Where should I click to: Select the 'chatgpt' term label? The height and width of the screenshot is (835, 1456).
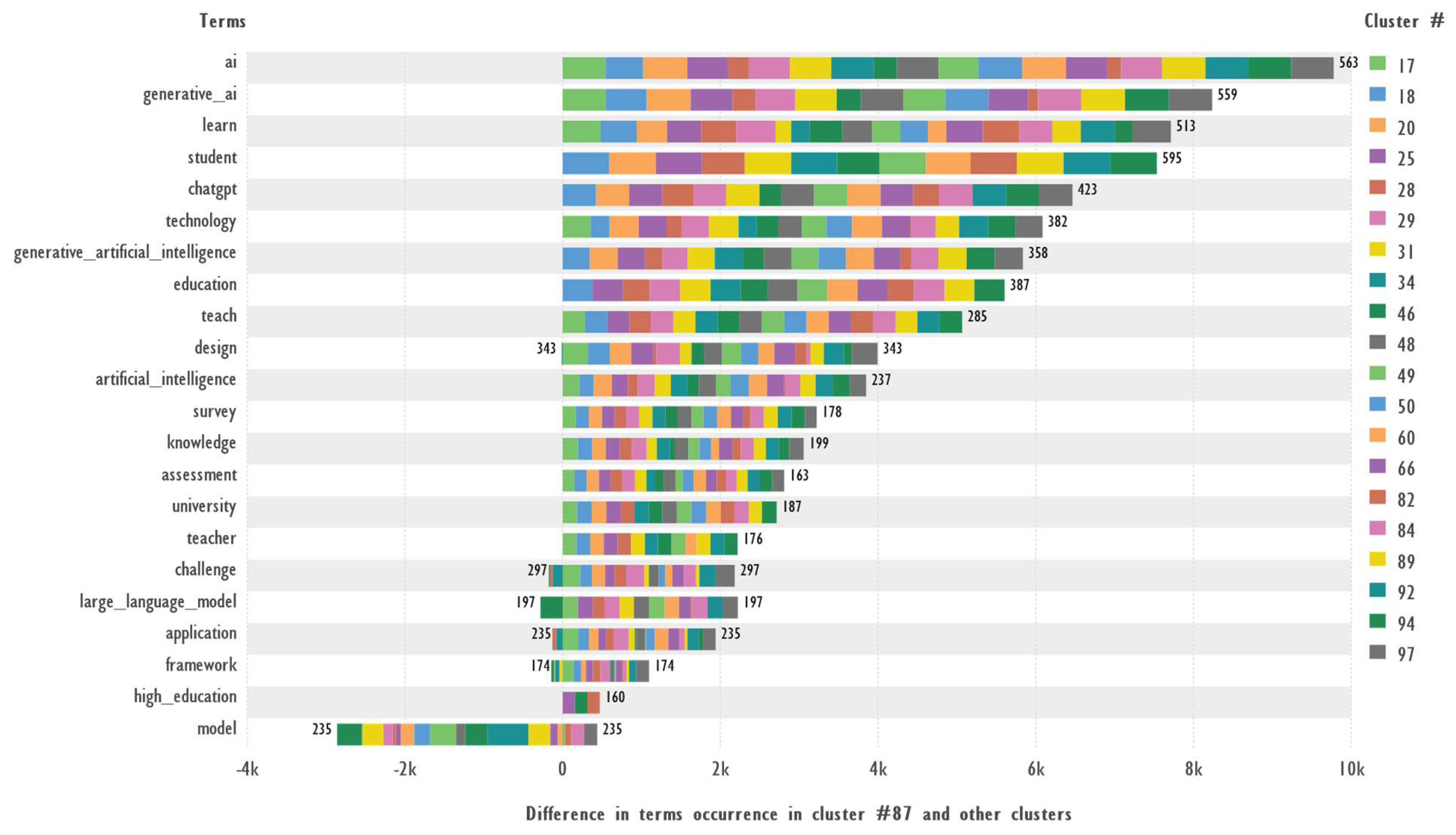[212, 189]
